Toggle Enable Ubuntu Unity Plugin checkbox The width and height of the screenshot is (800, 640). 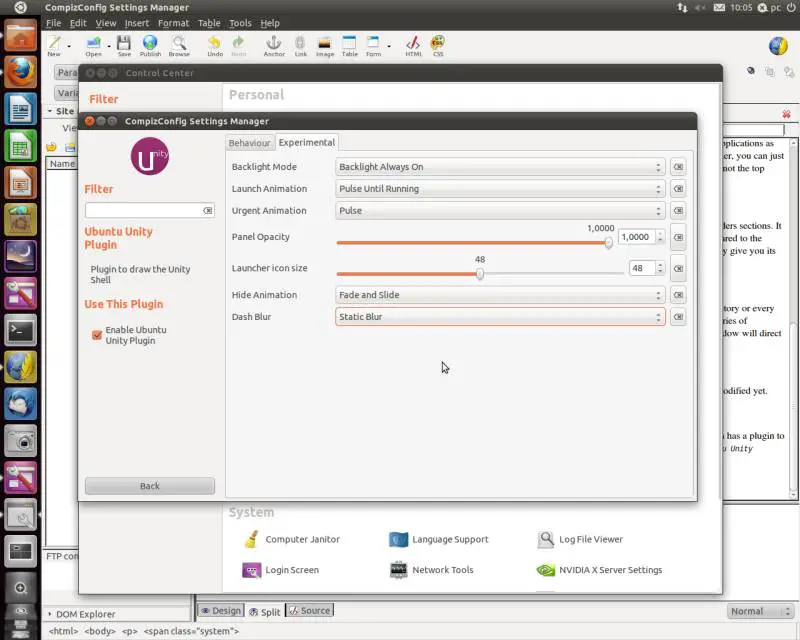(97, 335)
